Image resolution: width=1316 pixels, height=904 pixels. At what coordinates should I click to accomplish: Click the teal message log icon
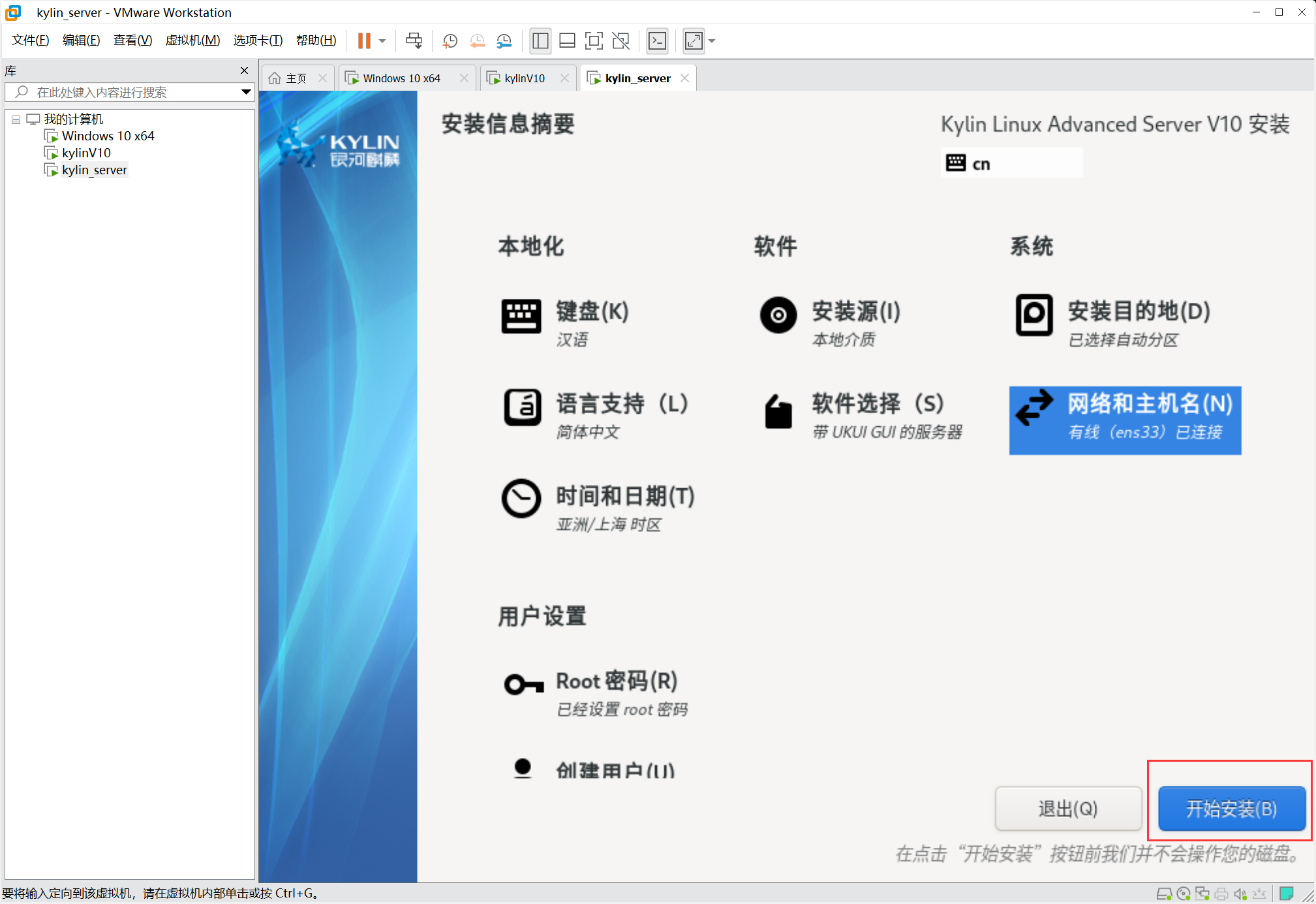(x=1287, y=894)
